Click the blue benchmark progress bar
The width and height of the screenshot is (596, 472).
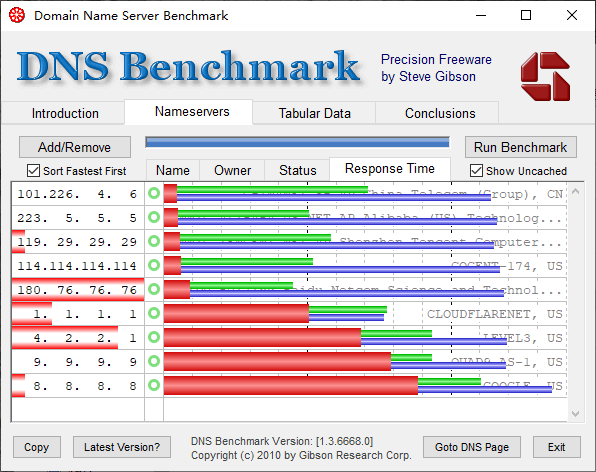coord(297,143)
